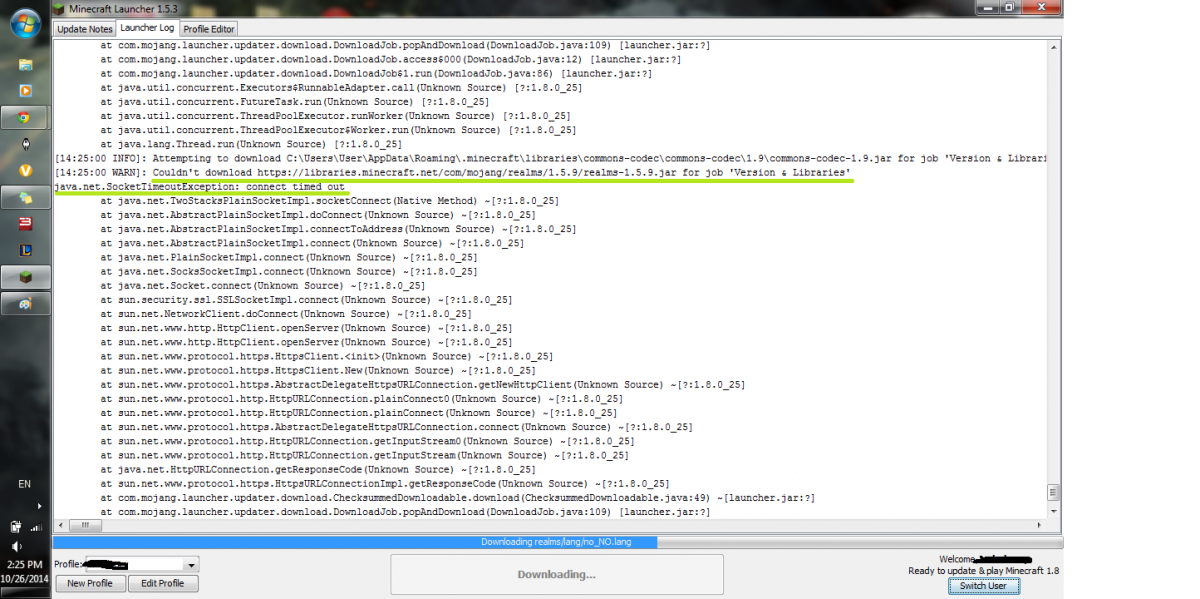Click the blue L taskbar icon

25,250
